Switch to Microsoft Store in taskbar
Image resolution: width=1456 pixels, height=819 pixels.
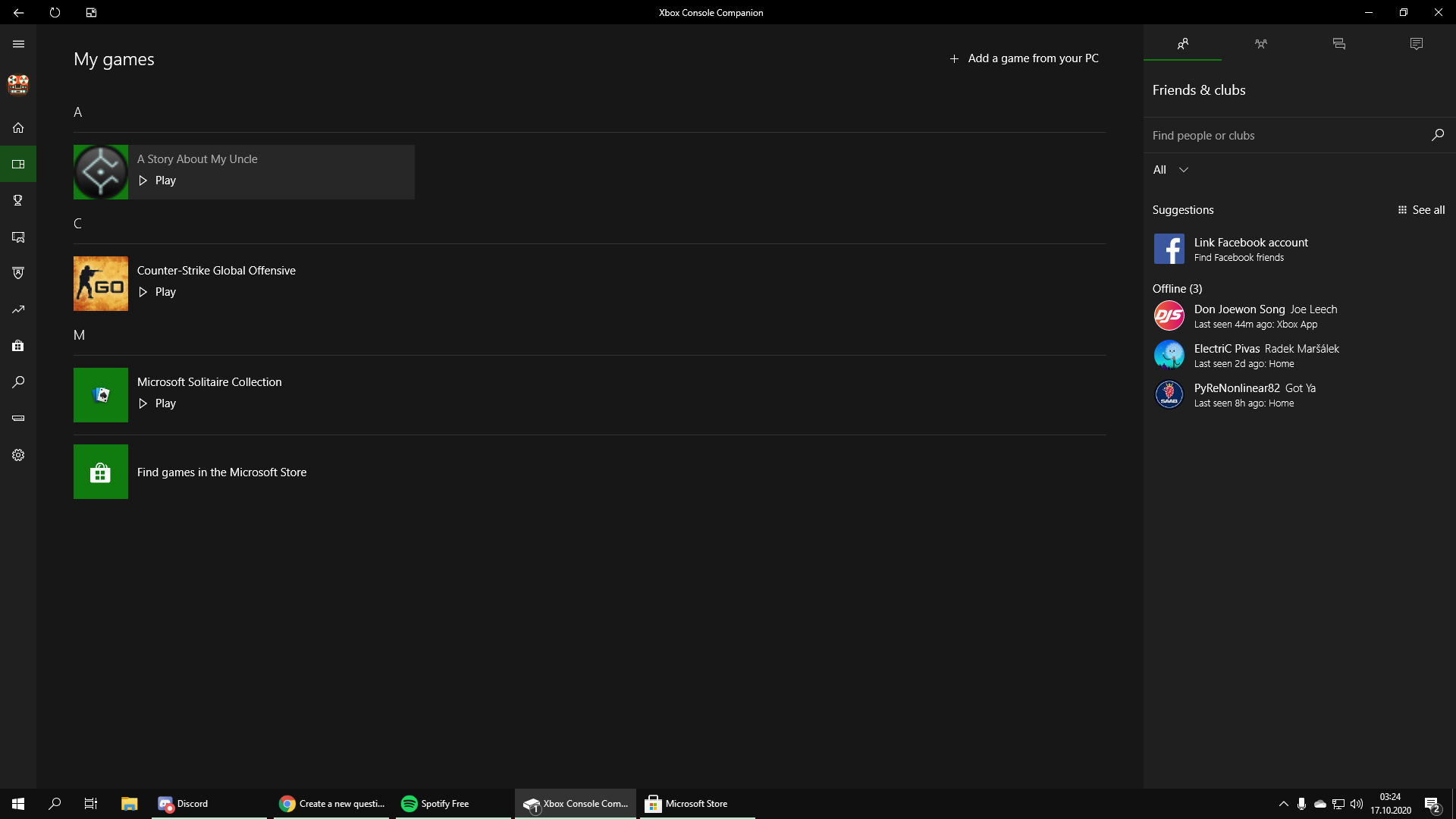click(x=698, y=804)
